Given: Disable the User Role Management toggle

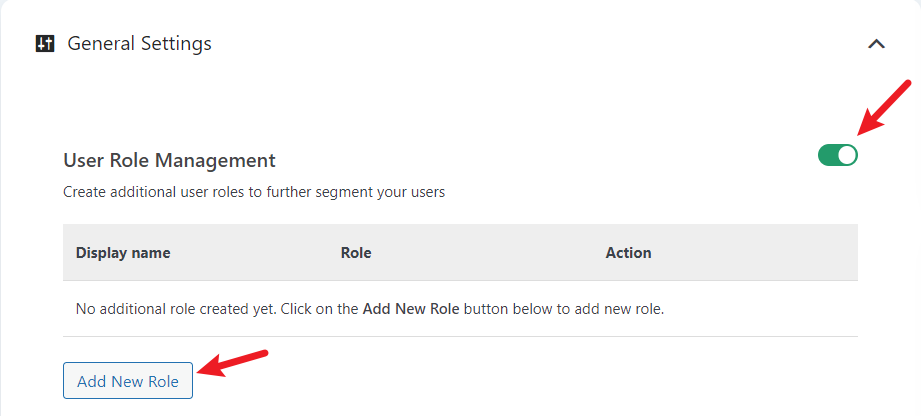Looking at the screenshot, I should click(838, 155).
